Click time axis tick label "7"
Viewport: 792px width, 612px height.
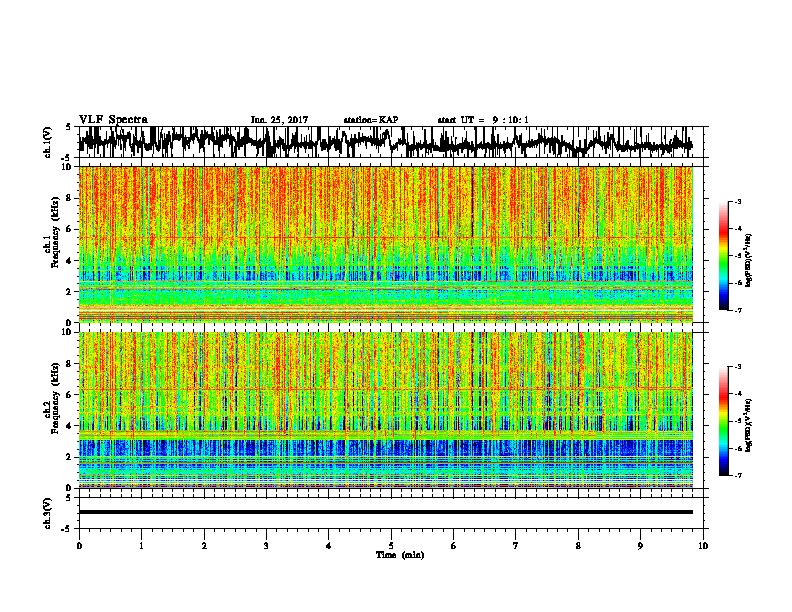pyautogui.click(x=516, y=546)
